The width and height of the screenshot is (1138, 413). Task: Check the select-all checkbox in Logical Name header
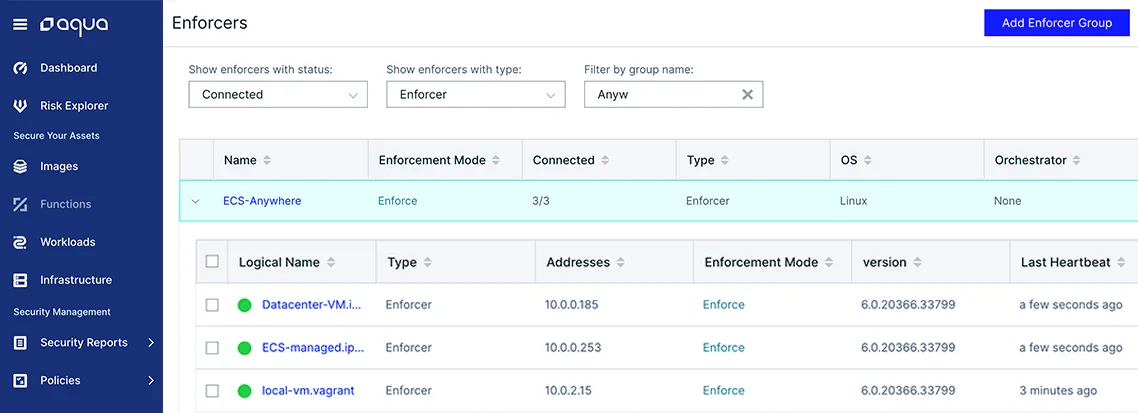click(212, 261)
